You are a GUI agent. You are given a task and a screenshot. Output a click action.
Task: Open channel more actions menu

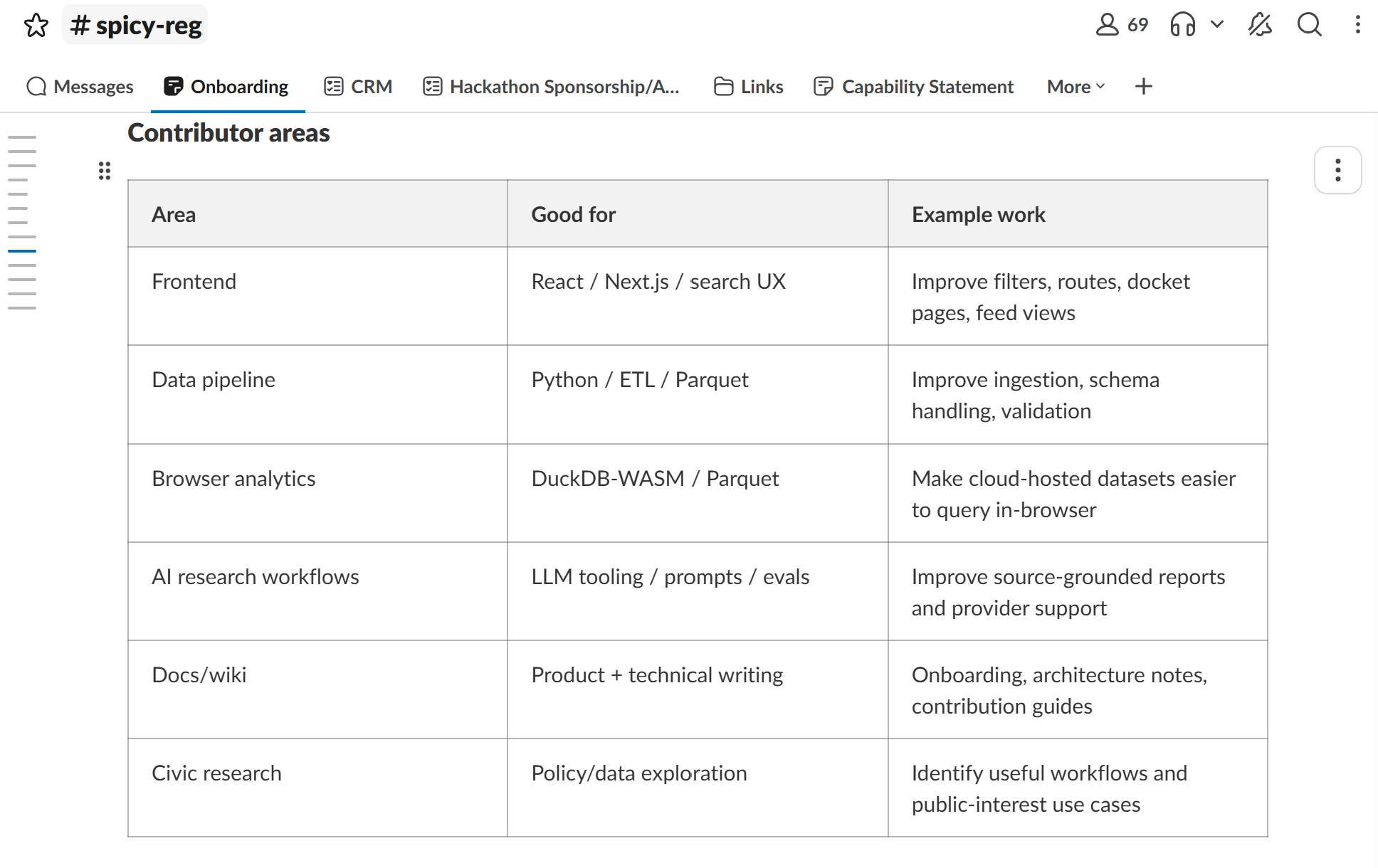point(1357,25)
